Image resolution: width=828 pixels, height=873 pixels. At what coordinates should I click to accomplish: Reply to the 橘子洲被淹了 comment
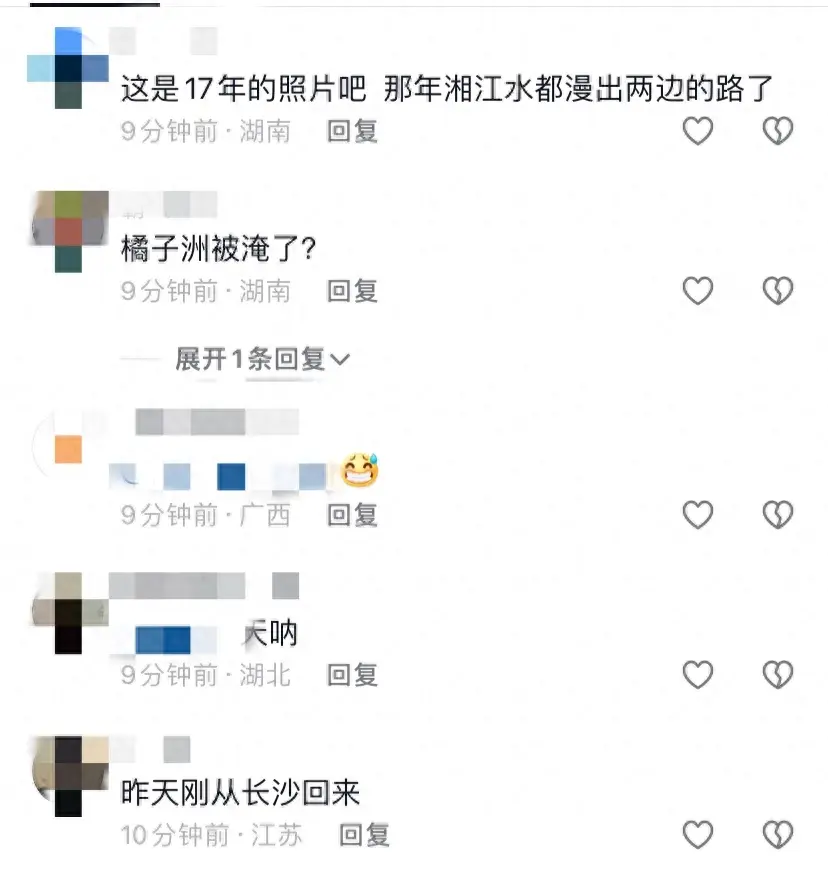click(352, 291)
